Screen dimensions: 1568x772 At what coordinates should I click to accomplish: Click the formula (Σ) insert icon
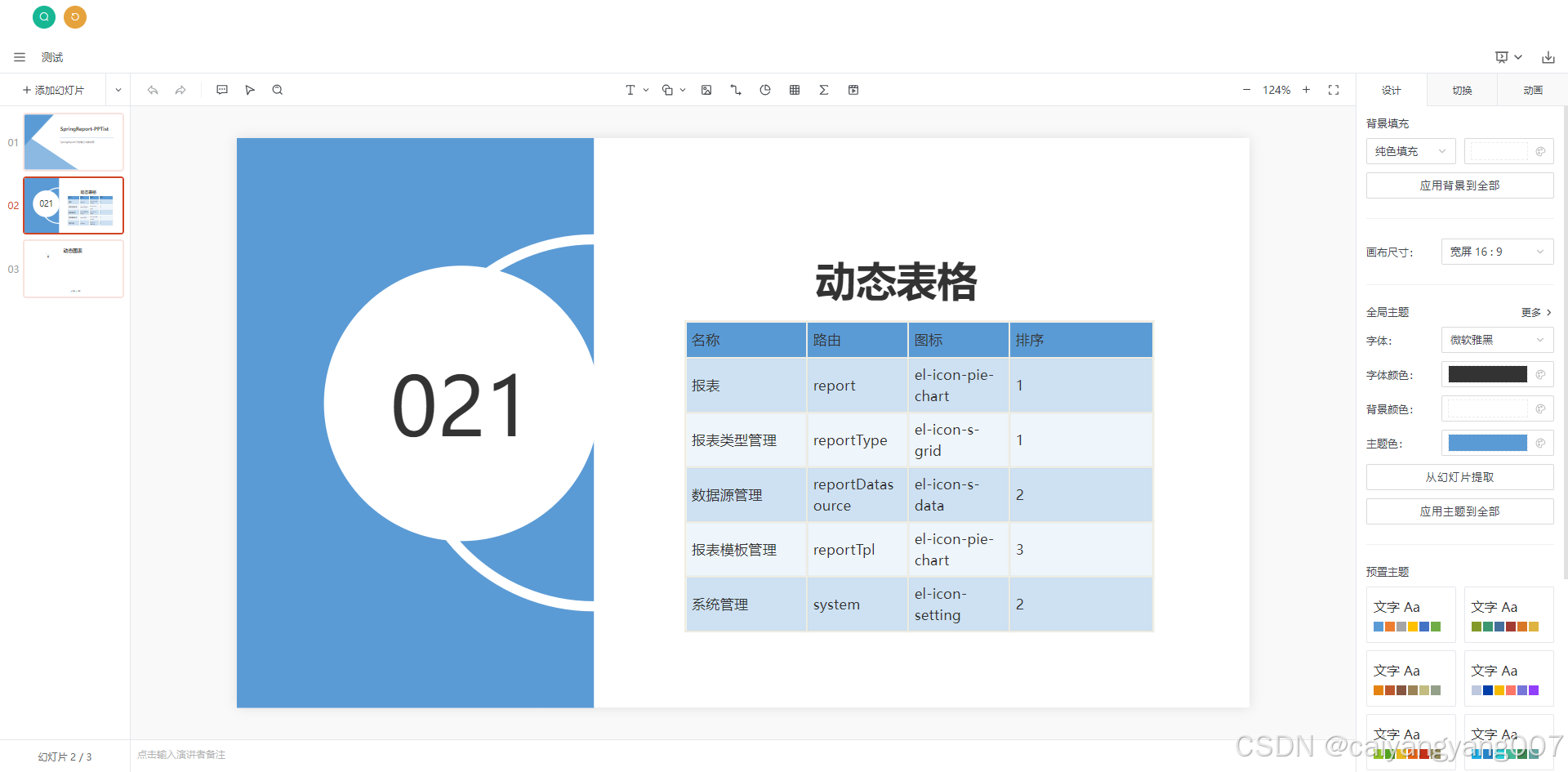pos(824,90)
